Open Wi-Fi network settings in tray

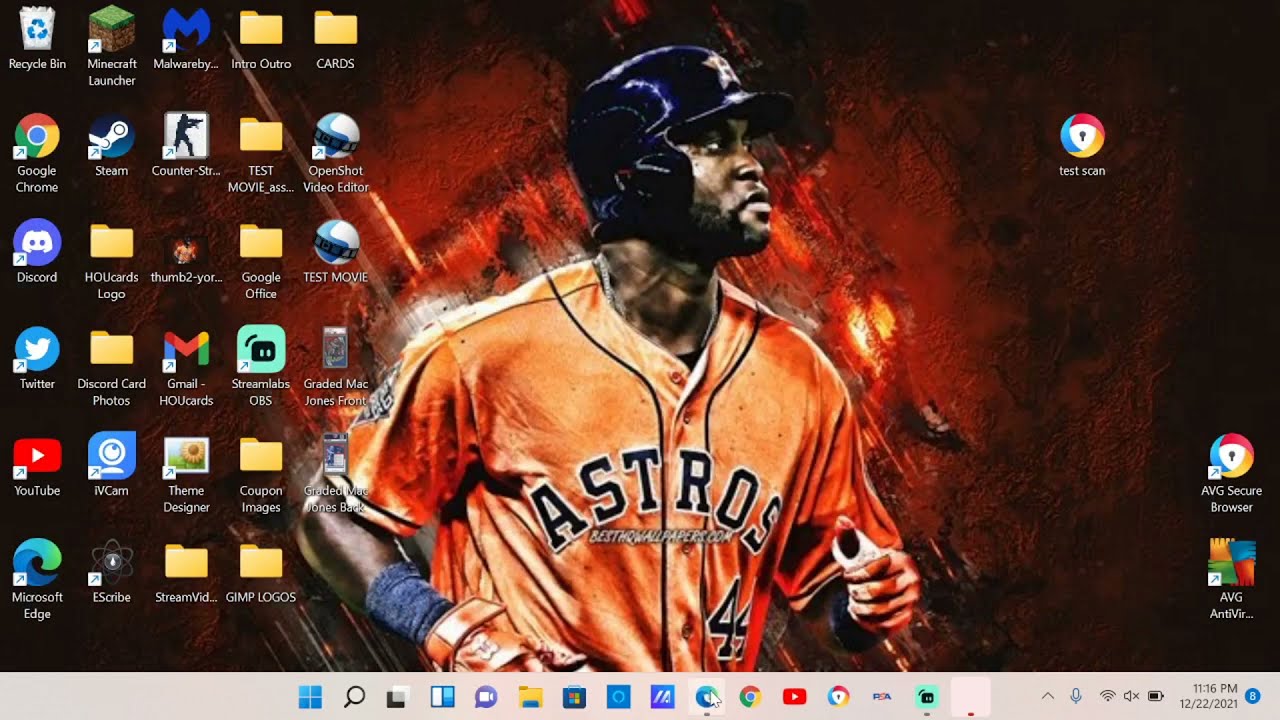click(1107, 696)
